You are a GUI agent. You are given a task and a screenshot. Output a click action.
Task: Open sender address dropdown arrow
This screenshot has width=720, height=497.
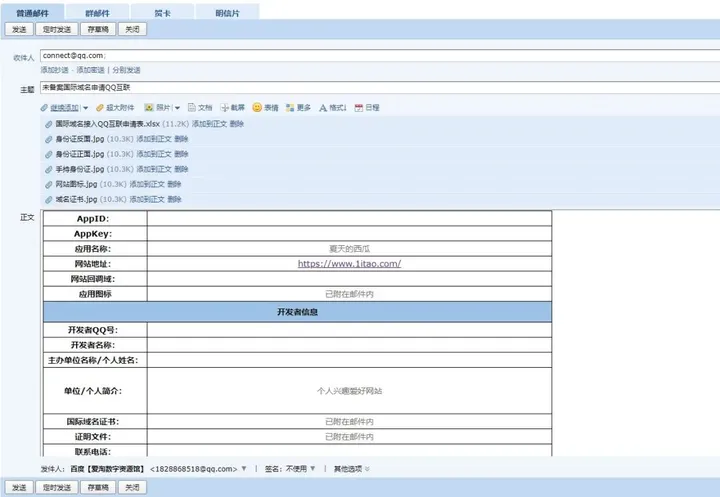244,469
